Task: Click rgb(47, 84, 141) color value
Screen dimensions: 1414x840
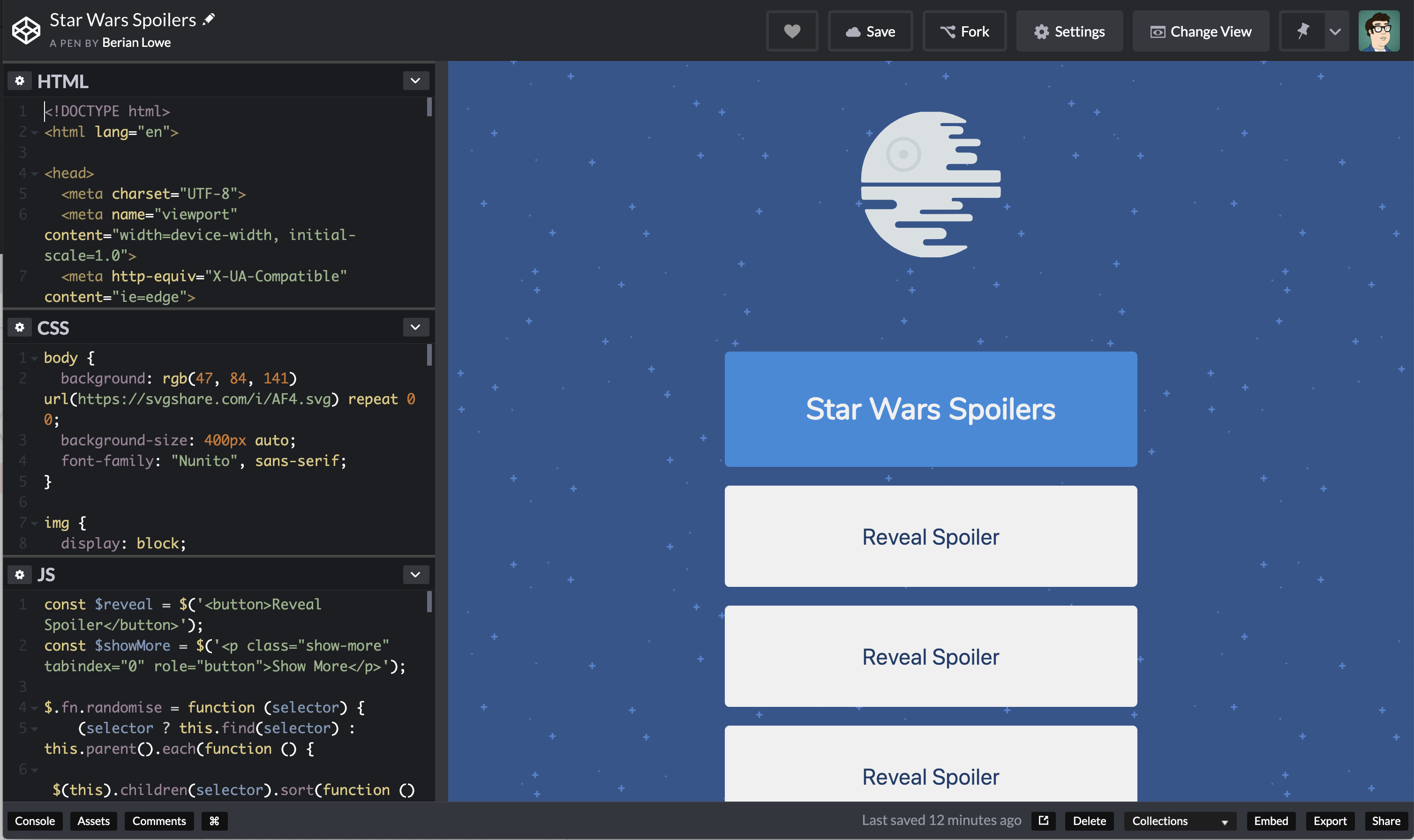Action: pyautogui.click(x=230, y=378)
